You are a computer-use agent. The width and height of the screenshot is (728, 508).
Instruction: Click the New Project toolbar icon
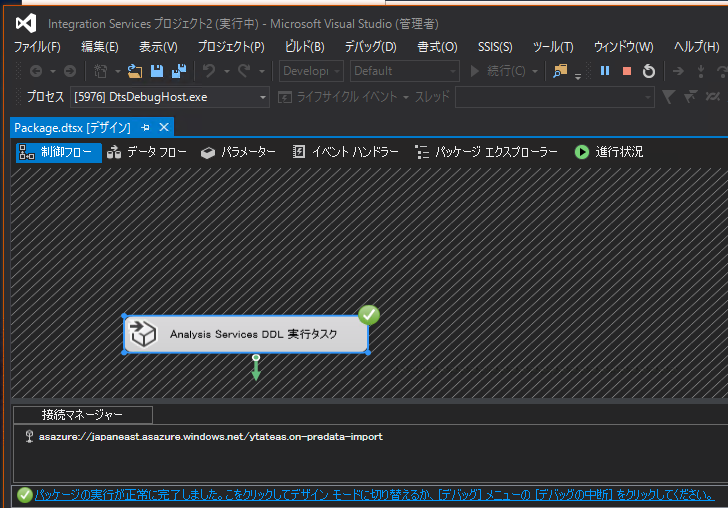coord(100,71)
